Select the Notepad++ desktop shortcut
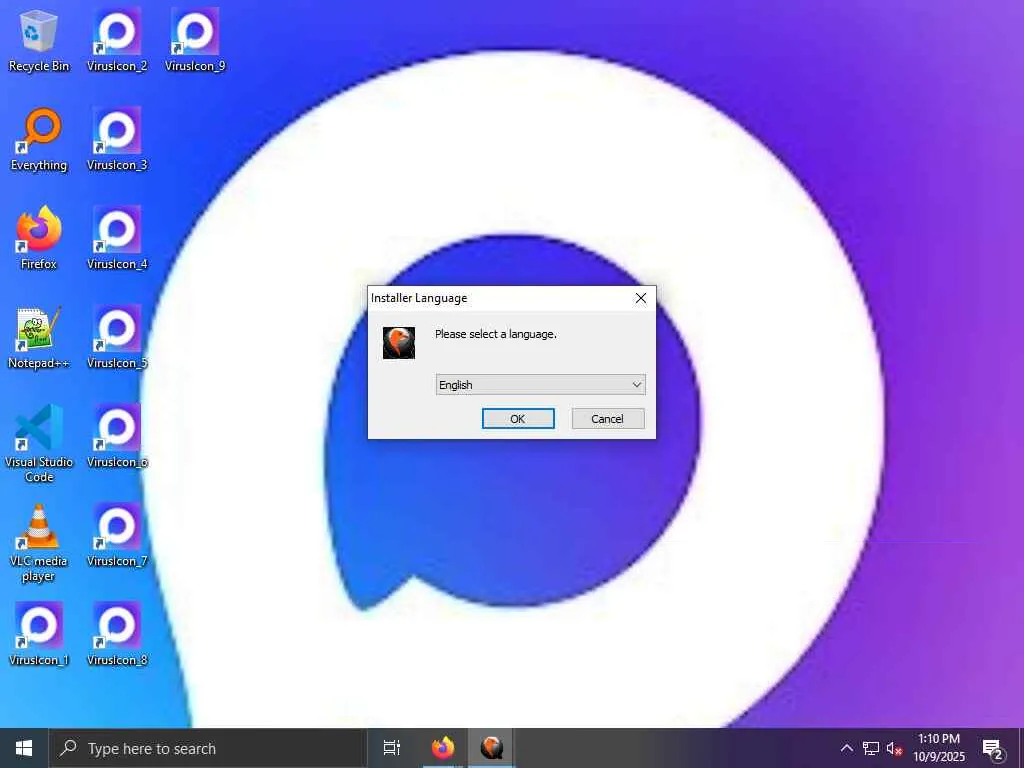The height and width of the screenshot is (768, 1024). 39,338
